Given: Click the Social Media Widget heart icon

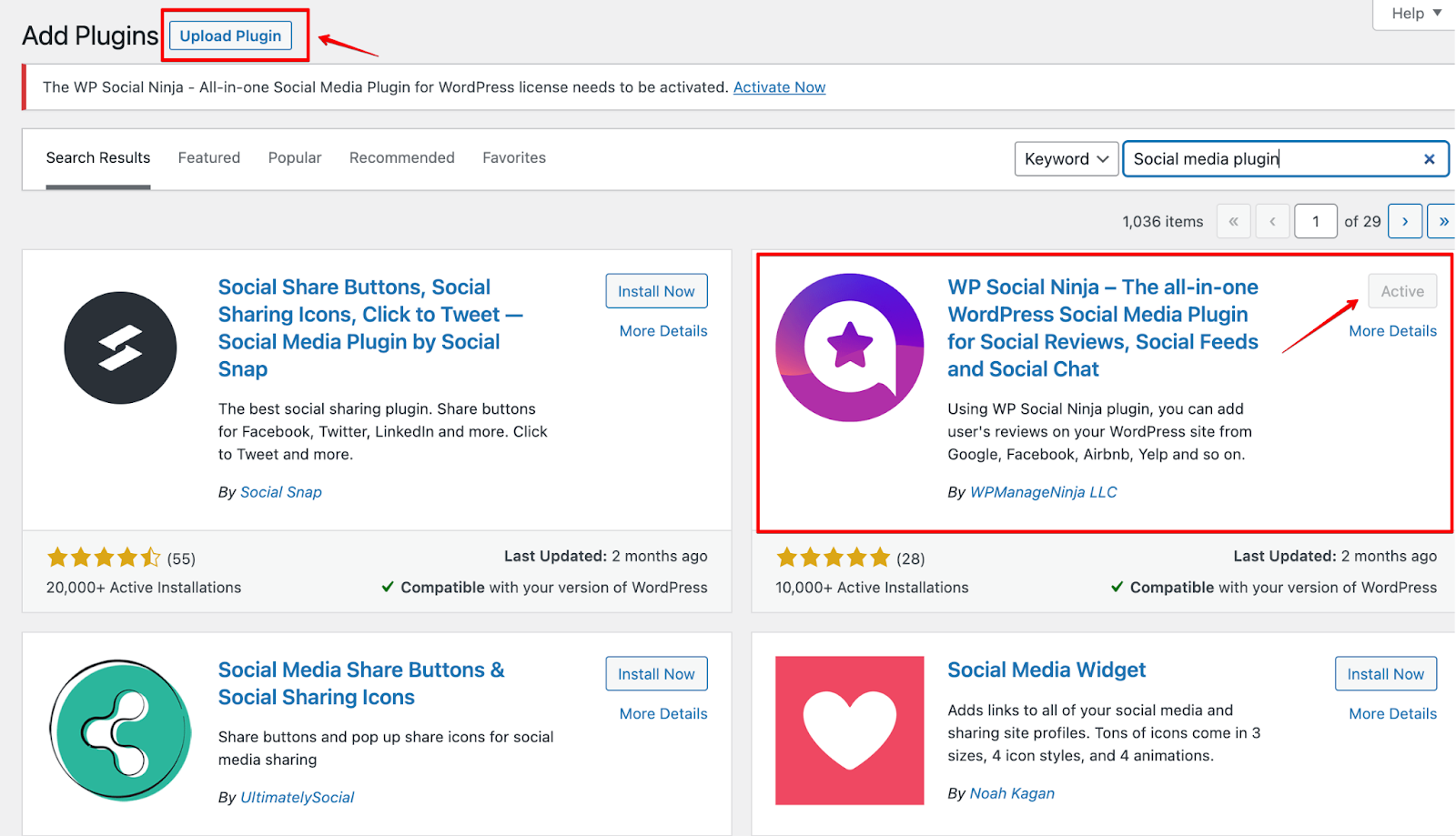Looking at the screenshot, I should click(850, 730).
